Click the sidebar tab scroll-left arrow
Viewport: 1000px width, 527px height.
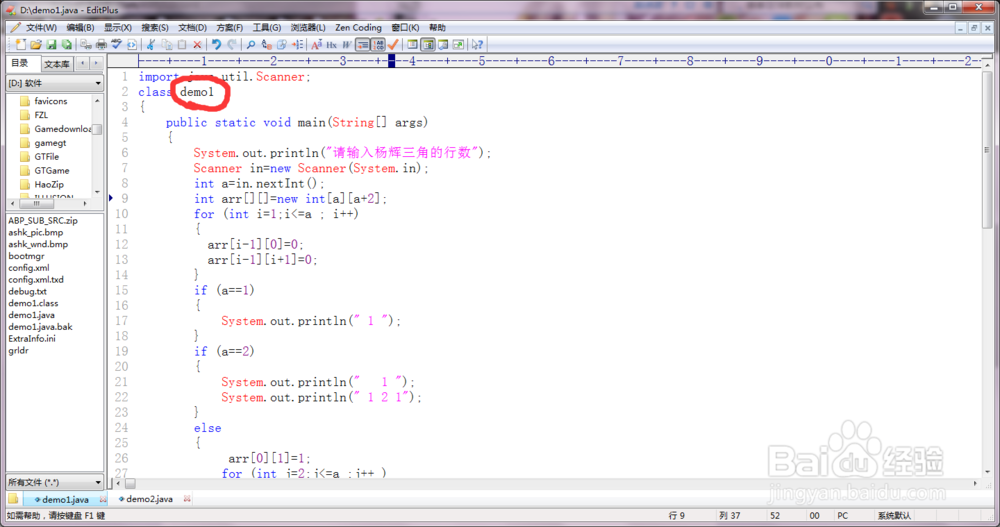[82, 63]
